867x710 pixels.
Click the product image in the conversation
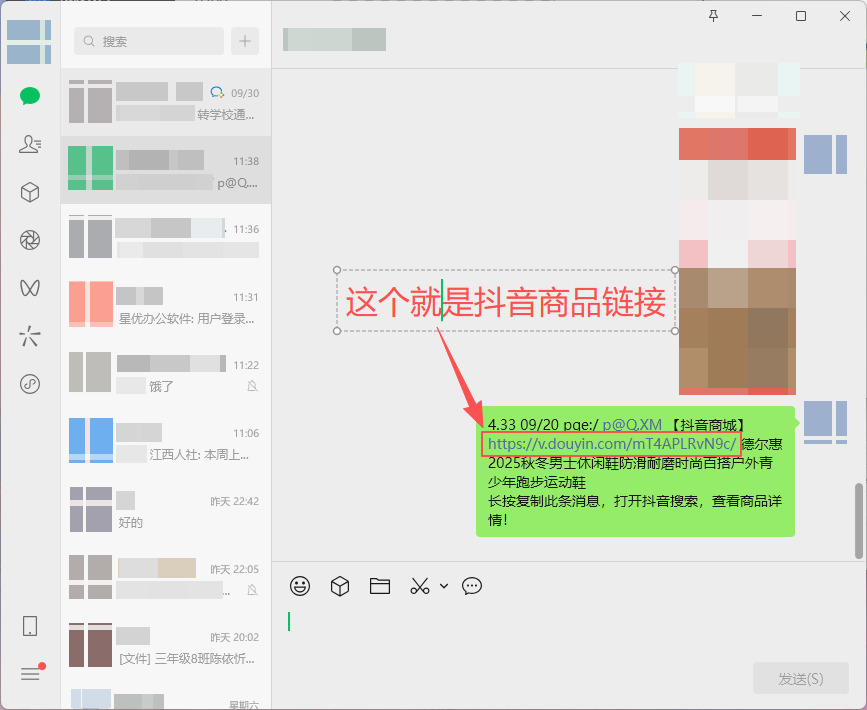737,261
